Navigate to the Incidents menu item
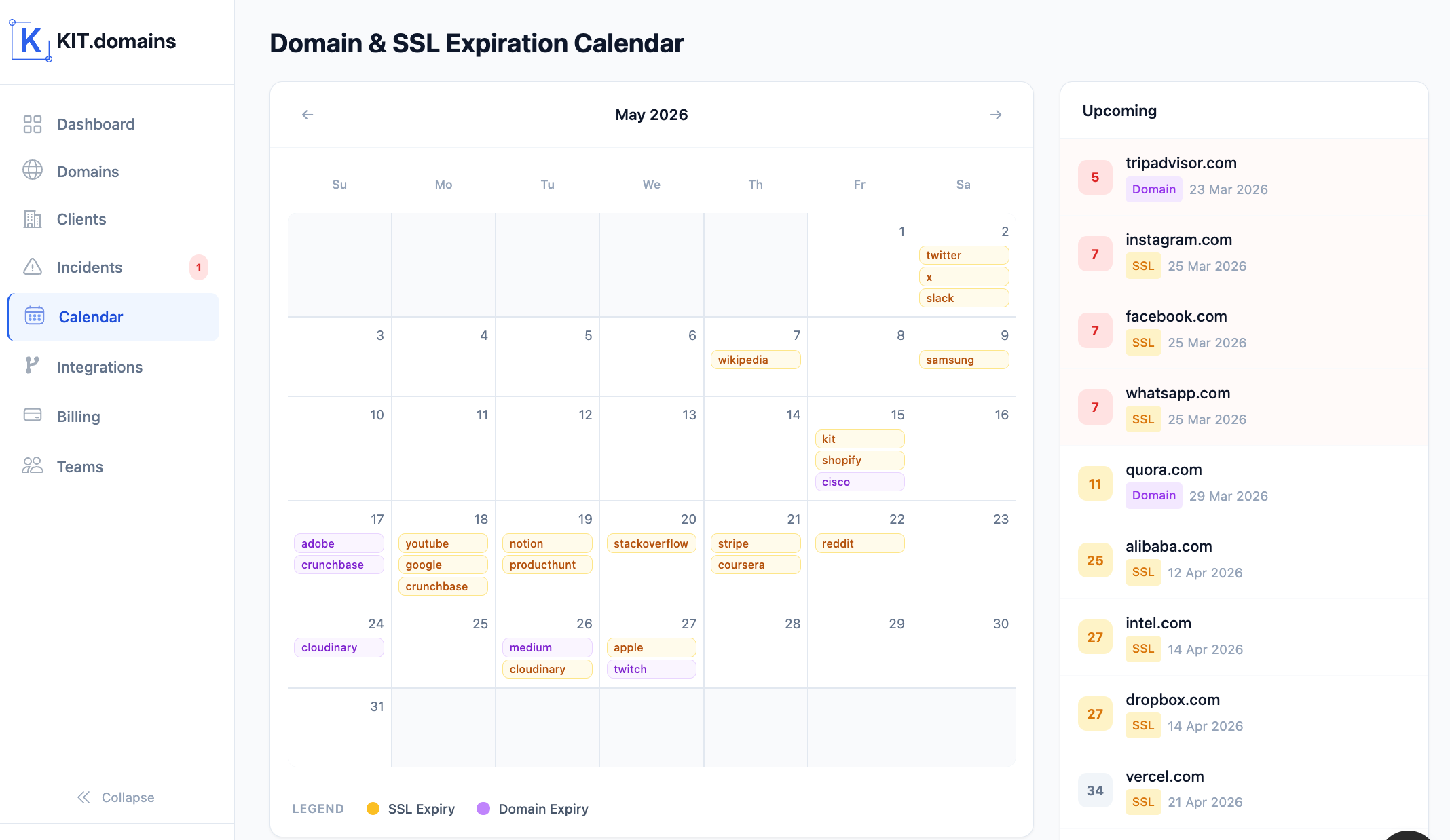This screenshot has height=840, width=1450. tap(89, 267)
